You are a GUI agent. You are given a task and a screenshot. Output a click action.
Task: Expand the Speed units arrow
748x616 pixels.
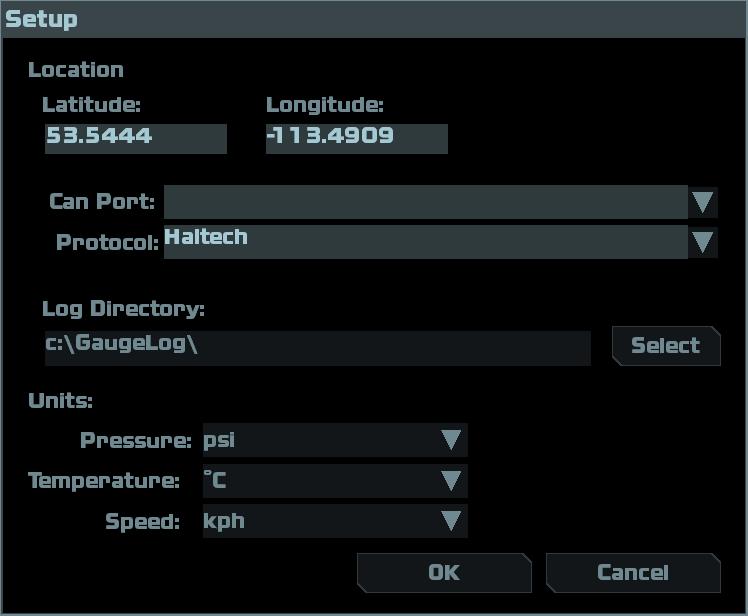coord(451,521)
